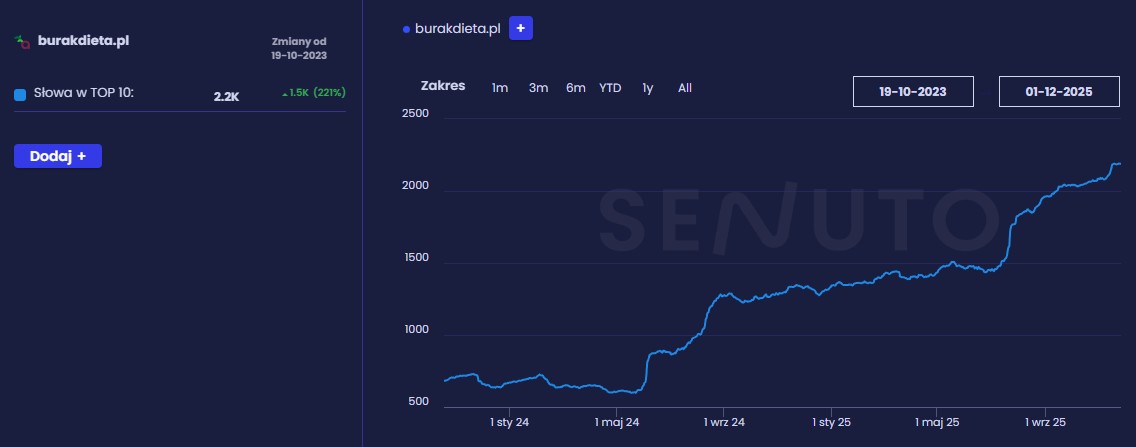
Task: Select the 6m range option
Action: tap(575, 88)
